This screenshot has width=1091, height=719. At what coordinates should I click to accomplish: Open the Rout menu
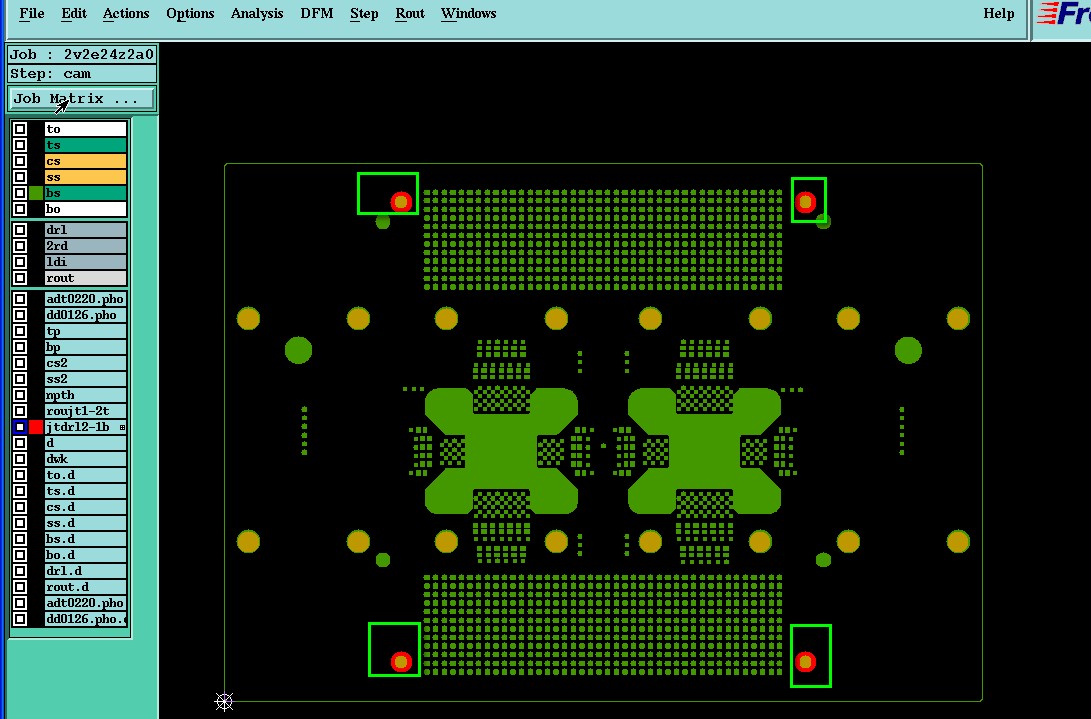pos(410,13)
